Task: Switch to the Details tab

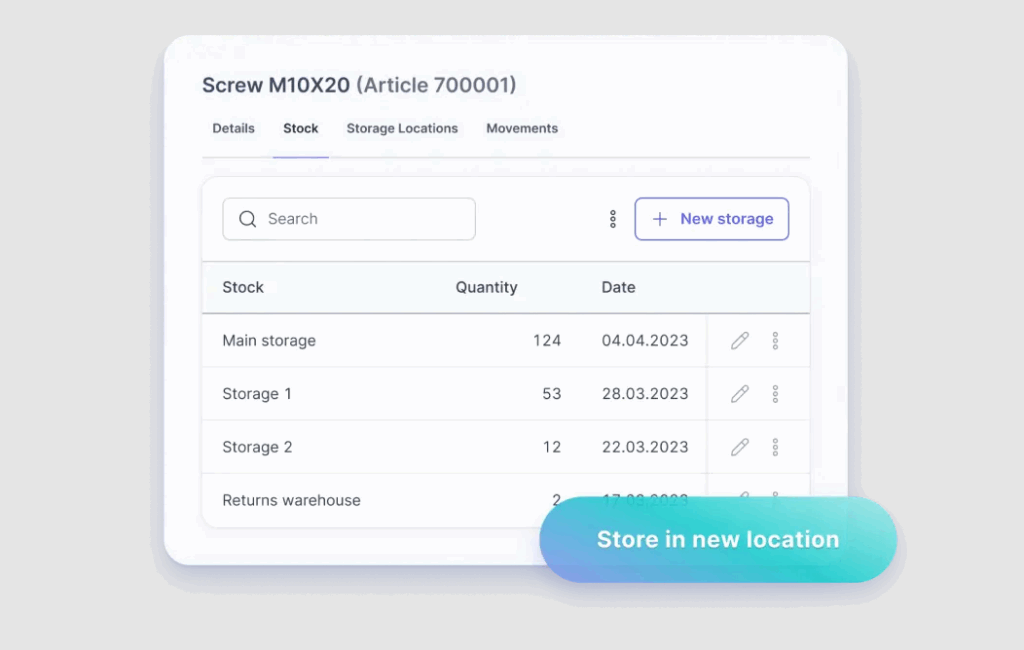Action: pyautogui.click(x=233, y=129)
